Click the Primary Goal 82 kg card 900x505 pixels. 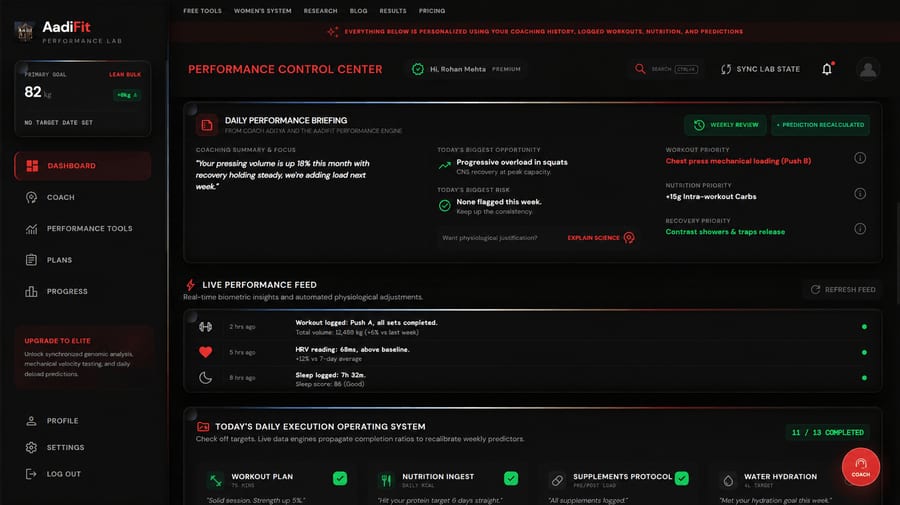click(x=83, y=98)
